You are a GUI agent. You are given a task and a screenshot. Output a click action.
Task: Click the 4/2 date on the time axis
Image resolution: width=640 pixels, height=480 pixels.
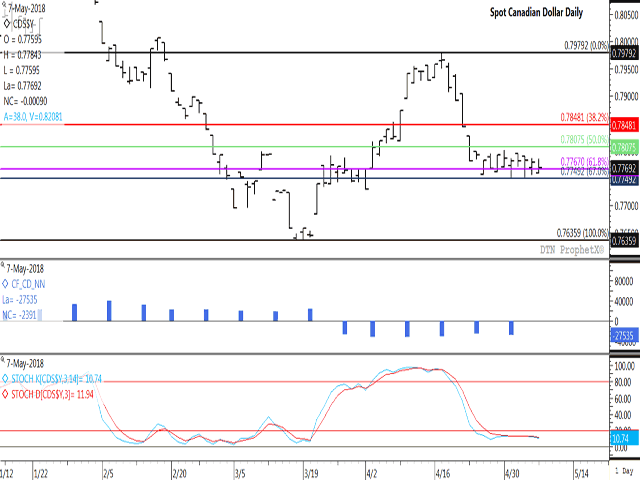pyautogui.click(x=372, y=473)
